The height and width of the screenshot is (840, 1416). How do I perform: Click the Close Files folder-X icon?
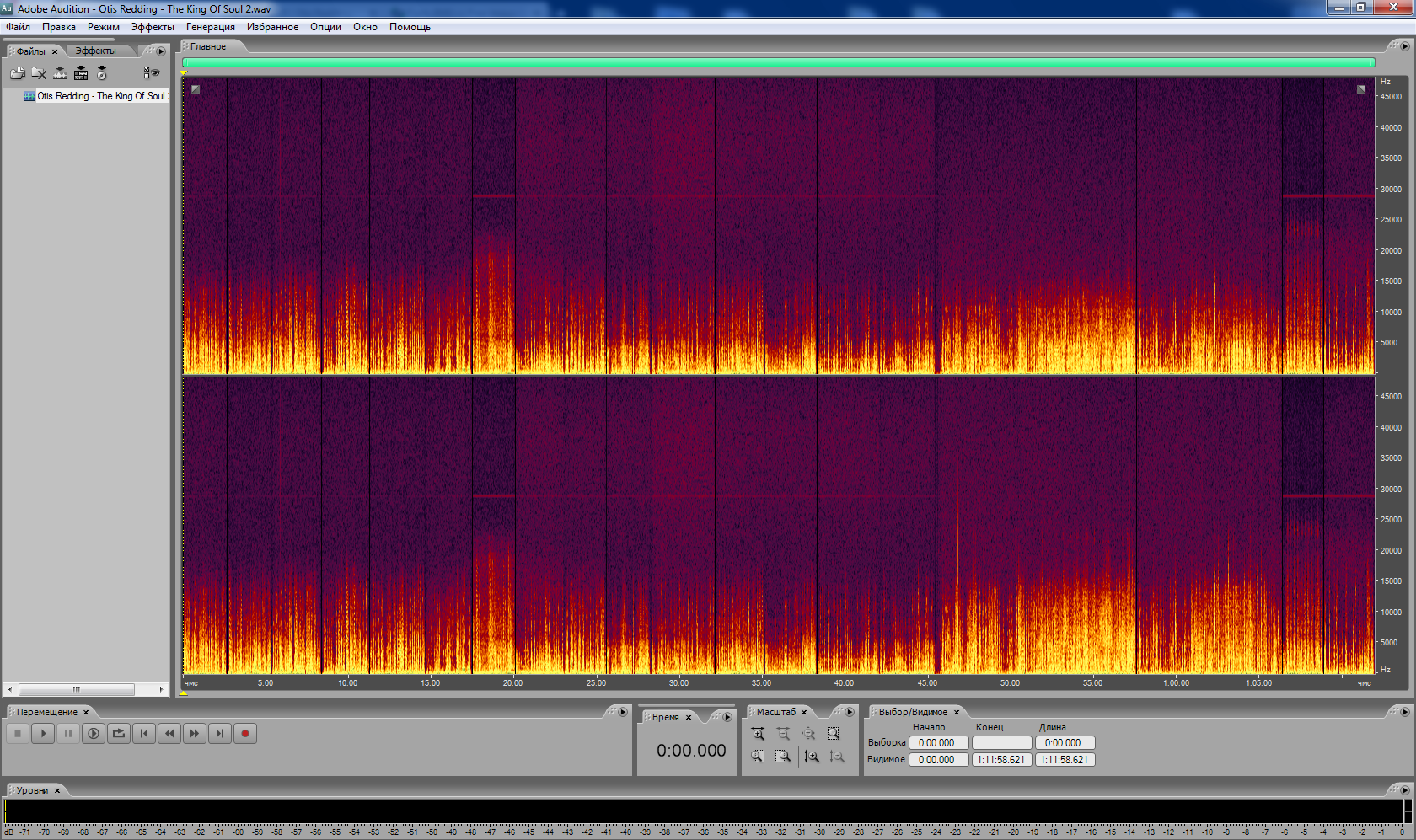click(x=39, y=73)
